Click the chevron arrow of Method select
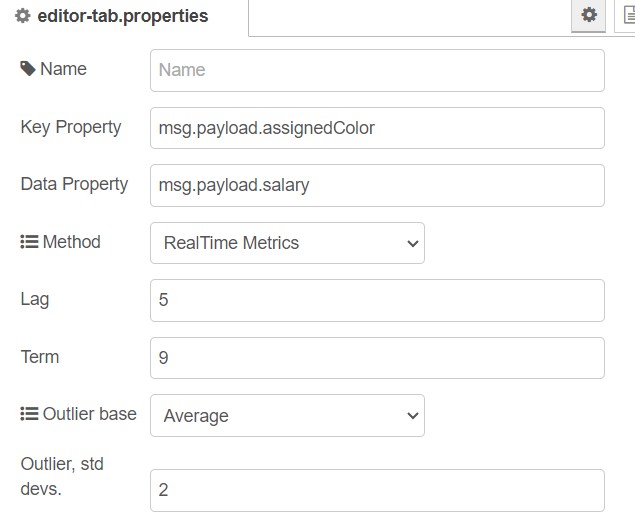635x531 pixels. pyautogui.click(x=413, y=243)
